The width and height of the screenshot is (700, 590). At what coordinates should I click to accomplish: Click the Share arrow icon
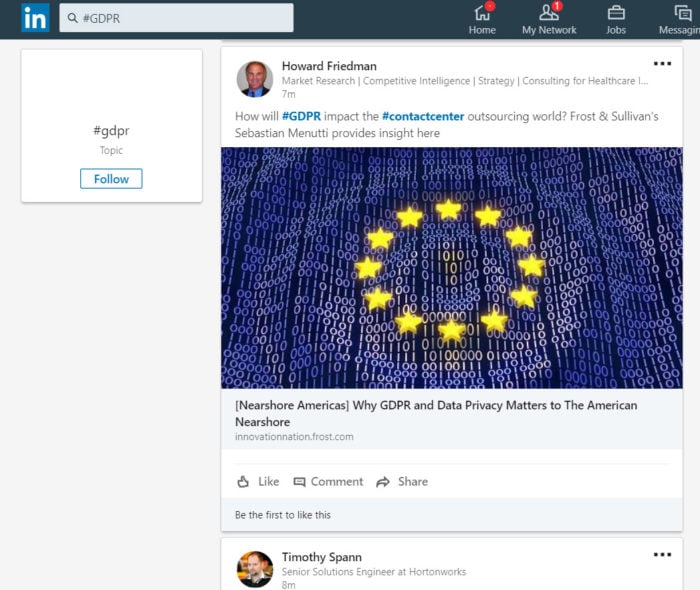(383, 482)
